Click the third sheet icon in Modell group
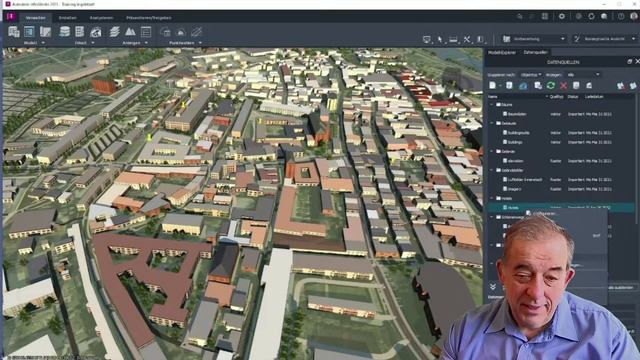 [45, 32]
